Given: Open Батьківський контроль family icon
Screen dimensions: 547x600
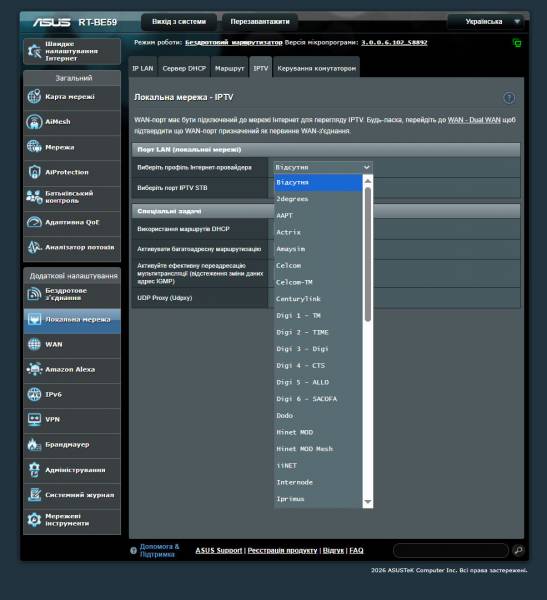Looking at the screenshot, I should 34,197.
